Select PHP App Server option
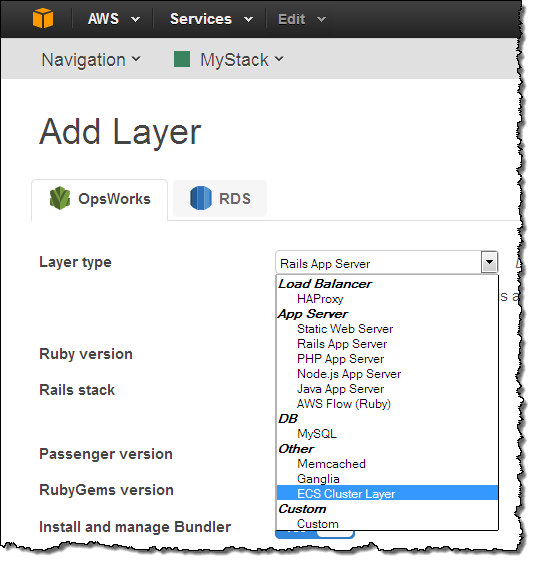The width and height of the screenshot is (534, 561). pos(341,359)
